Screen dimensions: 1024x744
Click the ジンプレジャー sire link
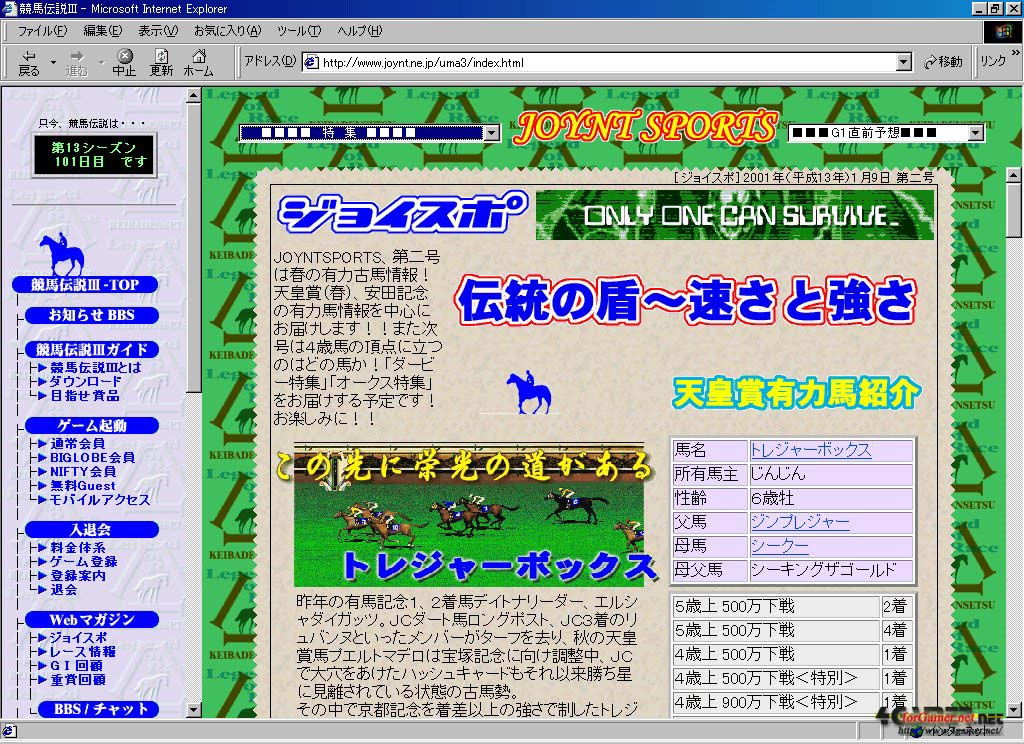[800, 522]
